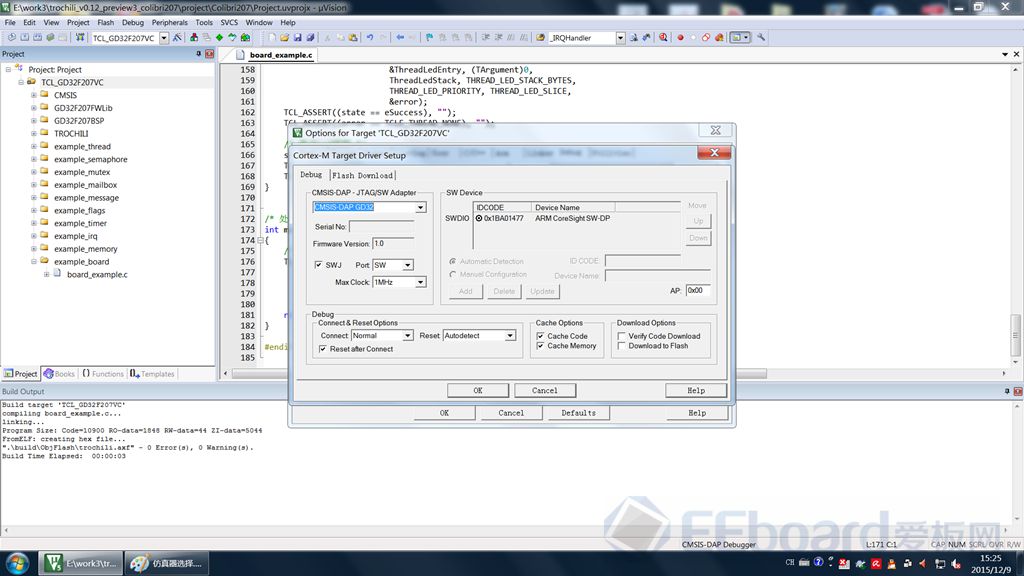1024x576 pixels.
Task: Enable Verify Code Download checkbox
Action: click(x=622, y=336)
